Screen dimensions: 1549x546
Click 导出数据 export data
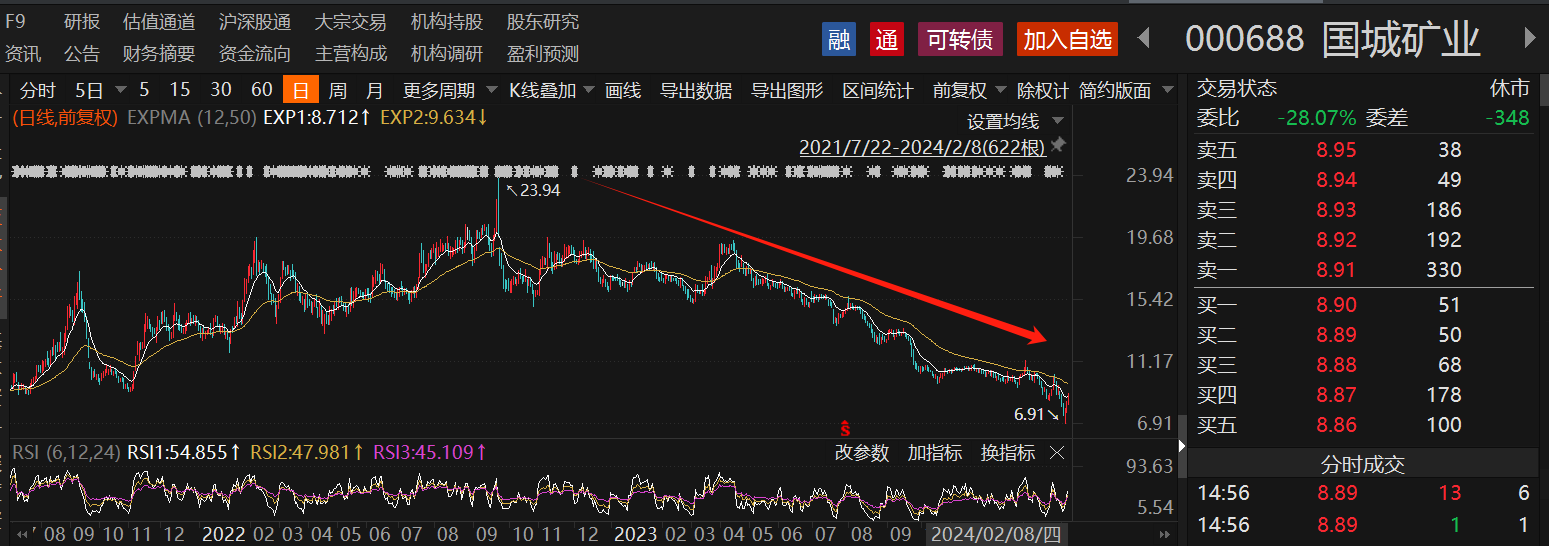(x=696, y=90)
